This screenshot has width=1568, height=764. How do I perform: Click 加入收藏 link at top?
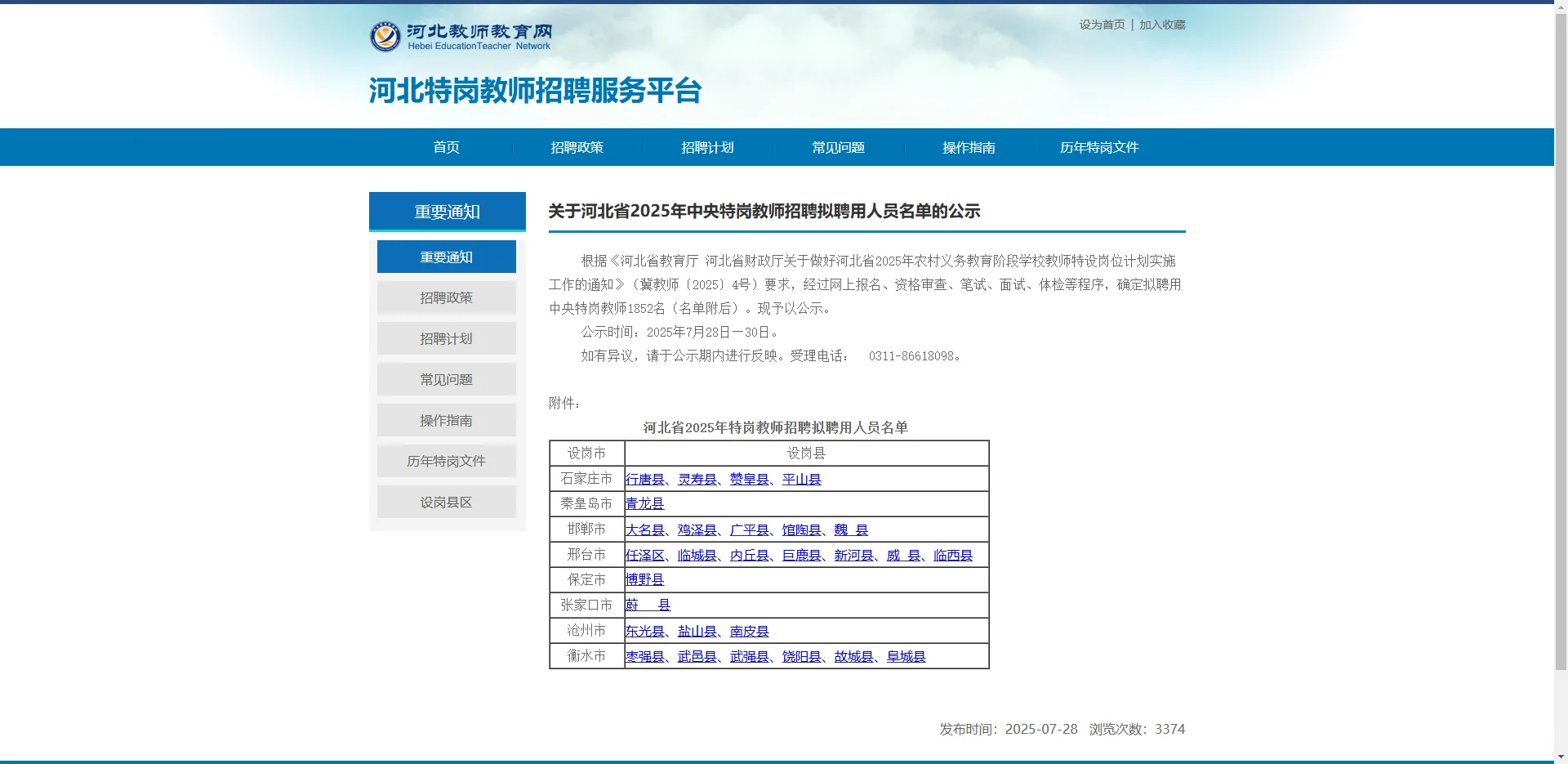point(1162,25)
